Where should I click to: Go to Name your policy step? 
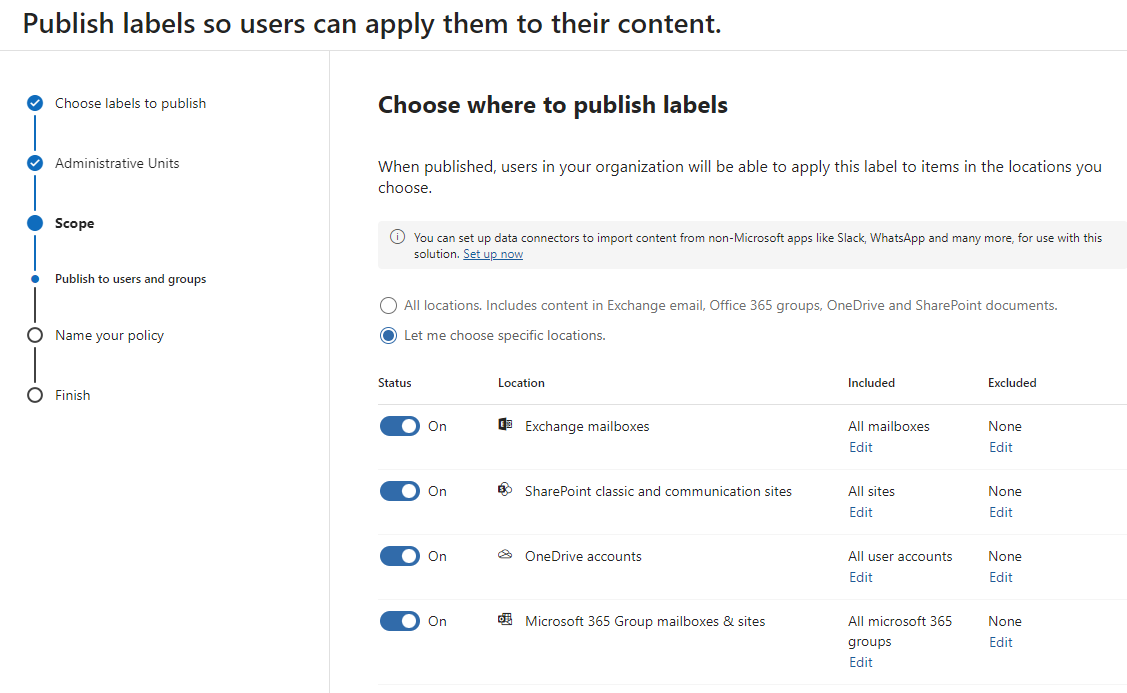click(x=109, y=335)
